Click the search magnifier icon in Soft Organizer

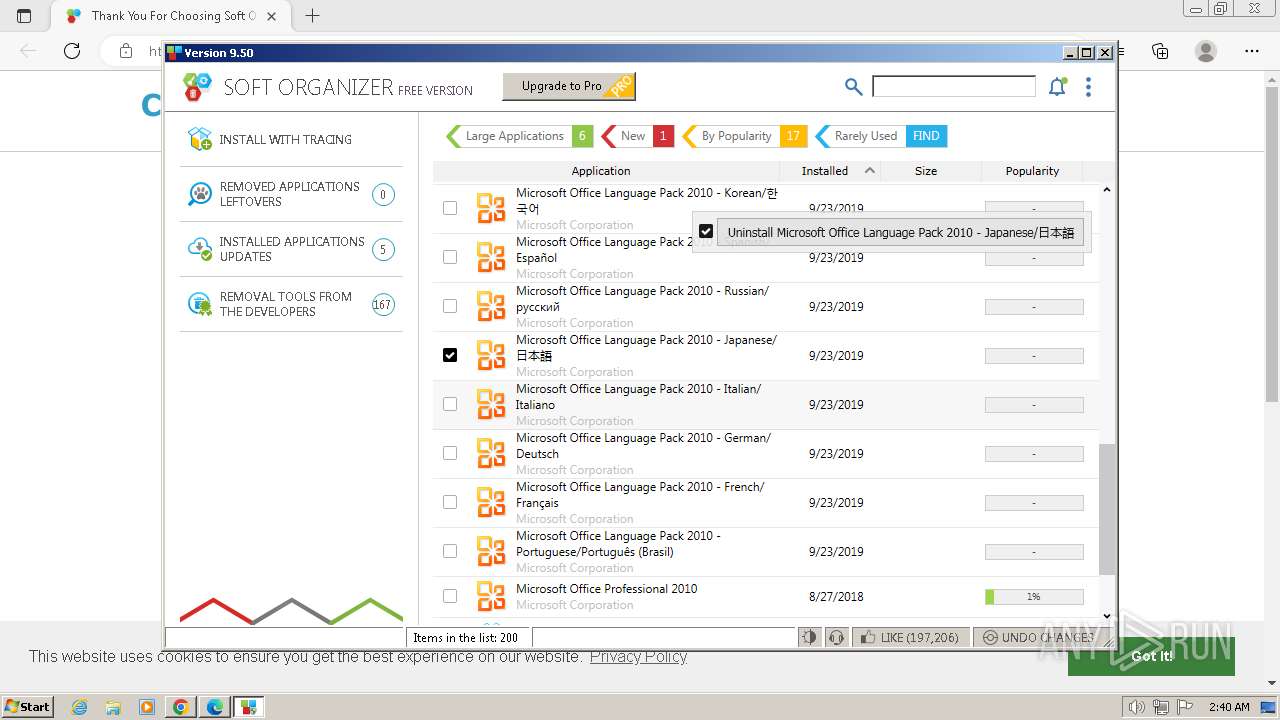pos(853,87)
